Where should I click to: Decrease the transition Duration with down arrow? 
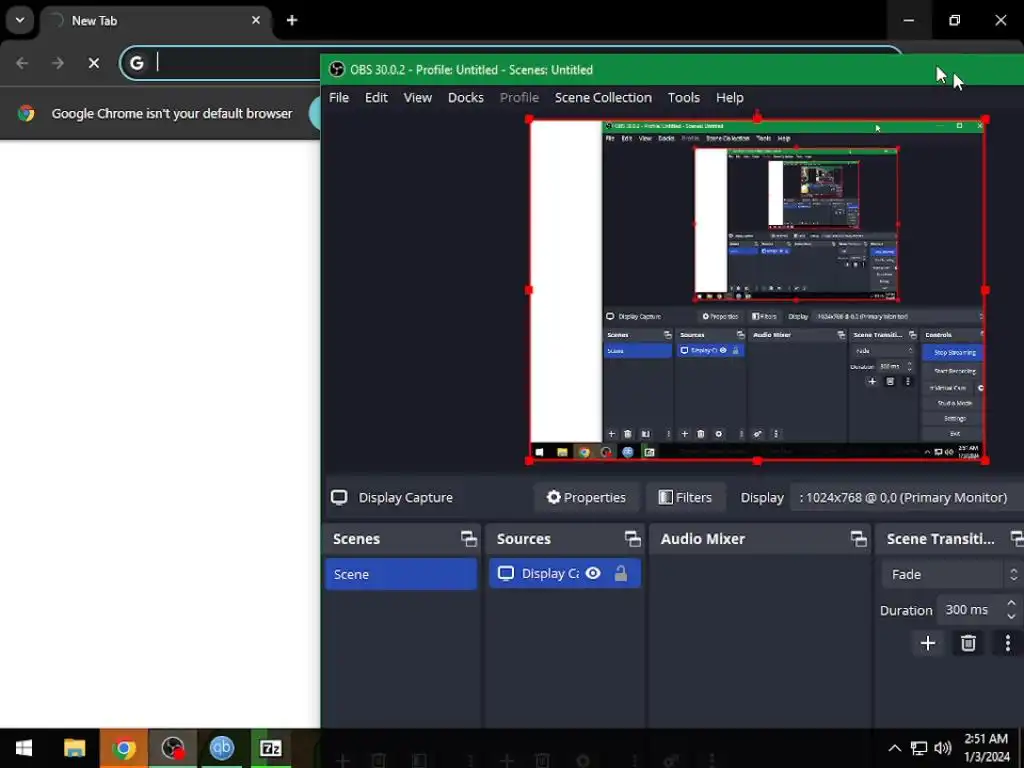pyautogui.click(x=1011, y=616)
